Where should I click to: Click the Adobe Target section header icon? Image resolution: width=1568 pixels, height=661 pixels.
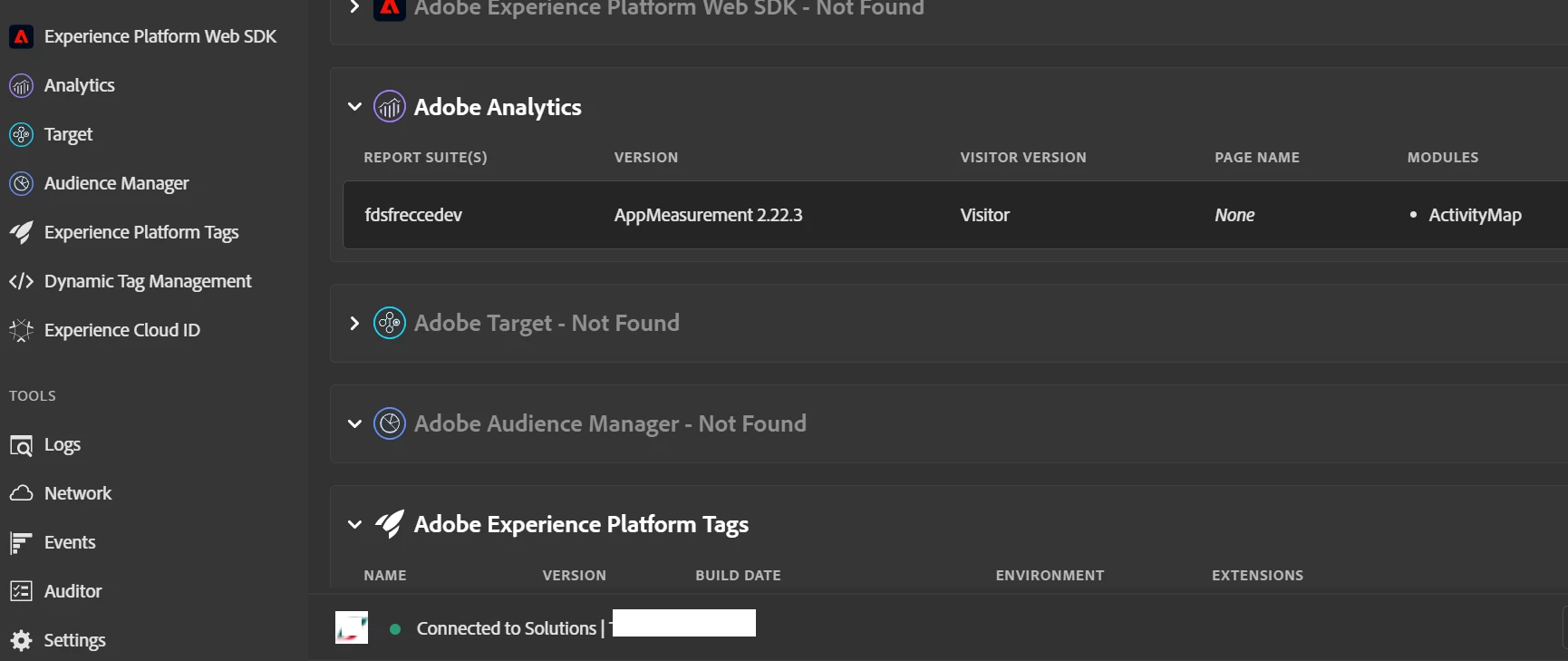(x=390, y=323)
